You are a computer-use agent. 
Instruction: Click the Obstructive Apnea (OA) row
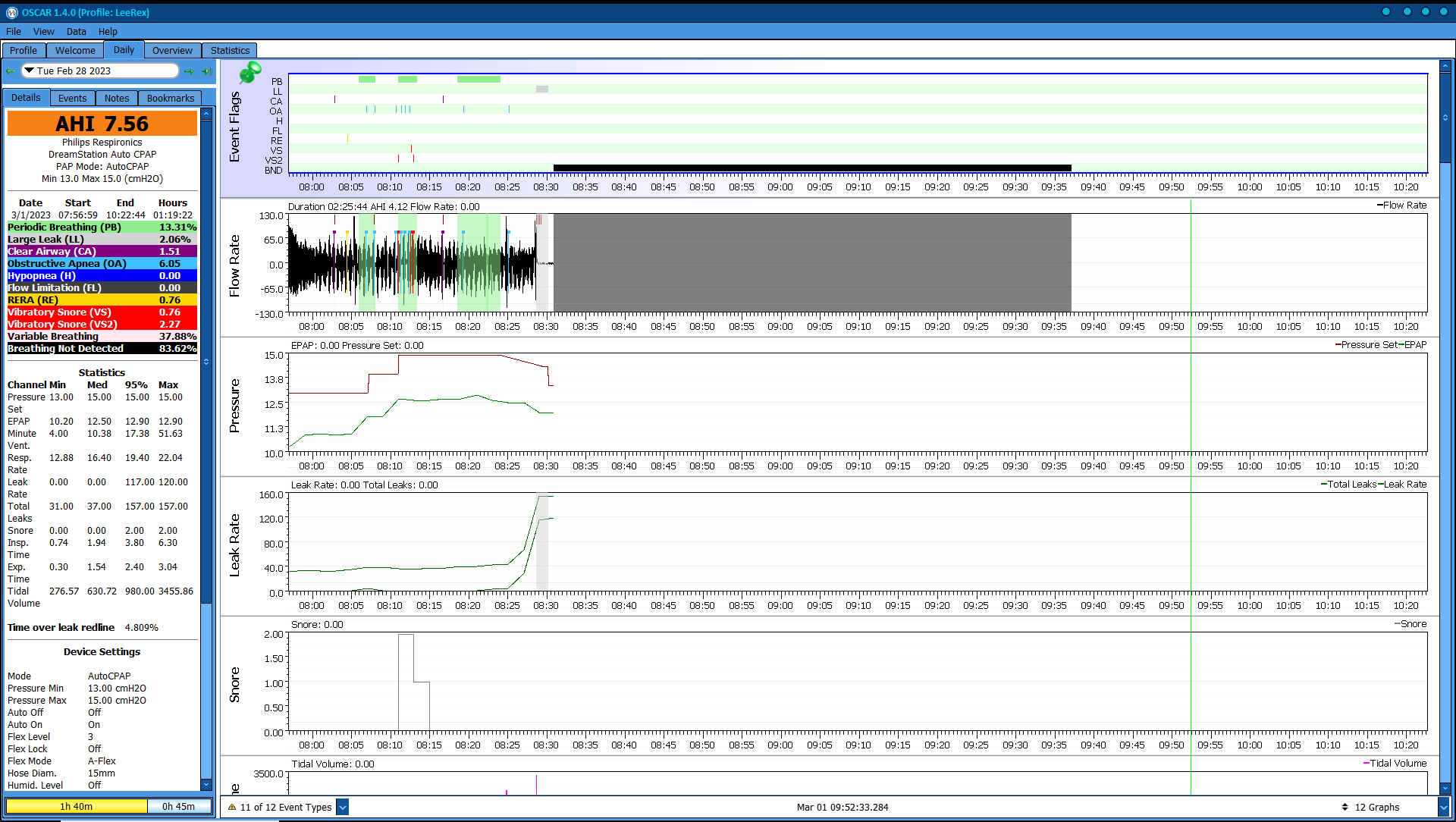(102, 263)
